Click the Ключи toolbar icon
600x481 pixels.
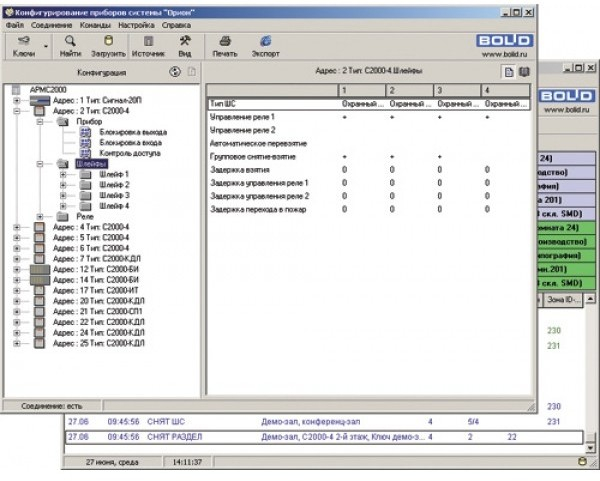pos(22,41)
